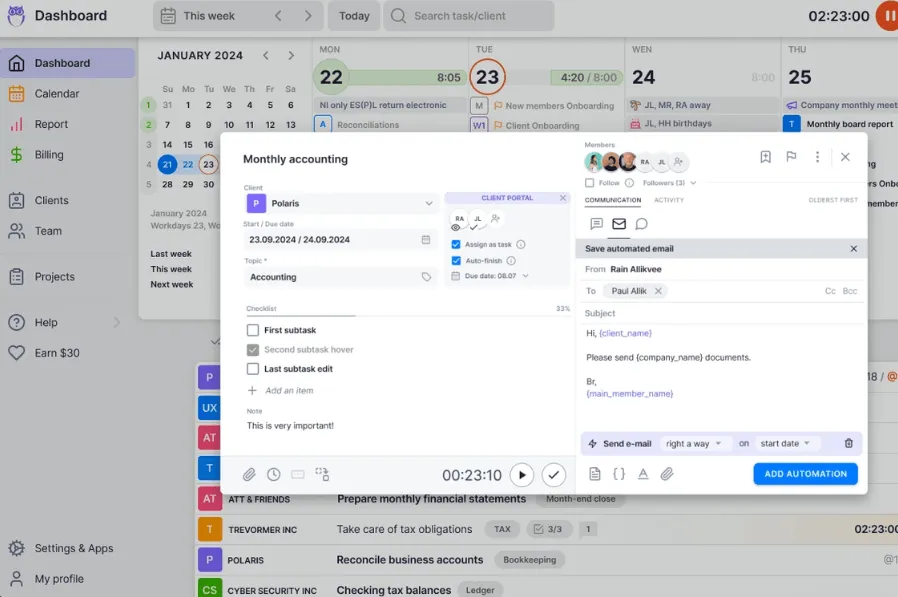898x597 pixels.
Task: Uncheck the Second subtask hover checkbox
Action: 253,349
